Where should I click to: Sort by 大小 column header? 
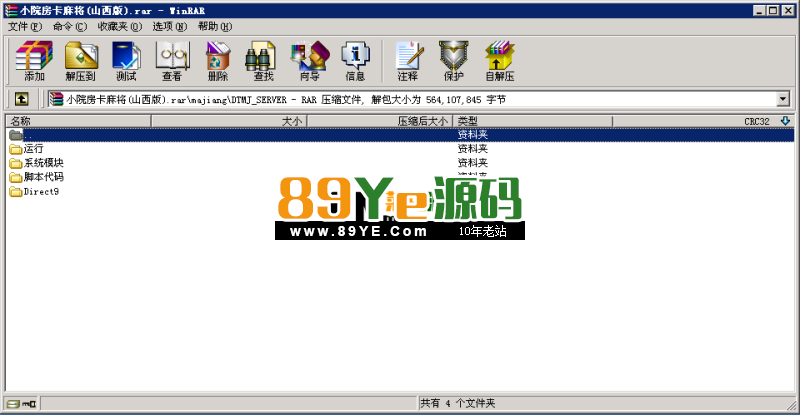click(x=229, y=121)
